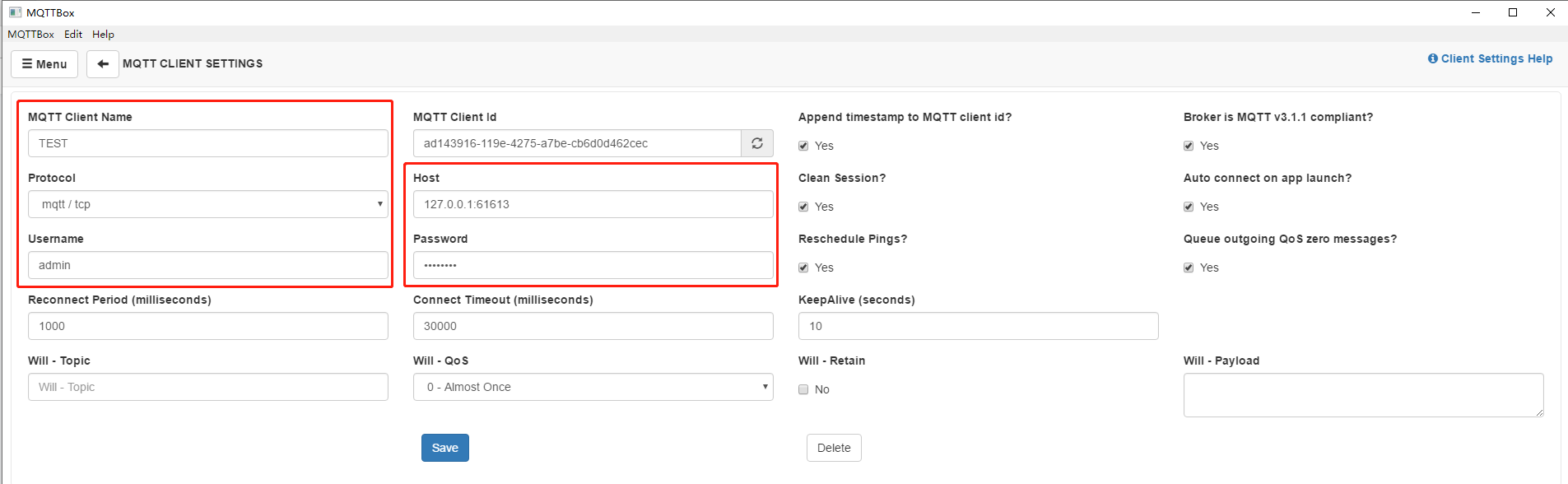
Task: Click the MQTT Client Id field
Action: [x=577, y=143]
